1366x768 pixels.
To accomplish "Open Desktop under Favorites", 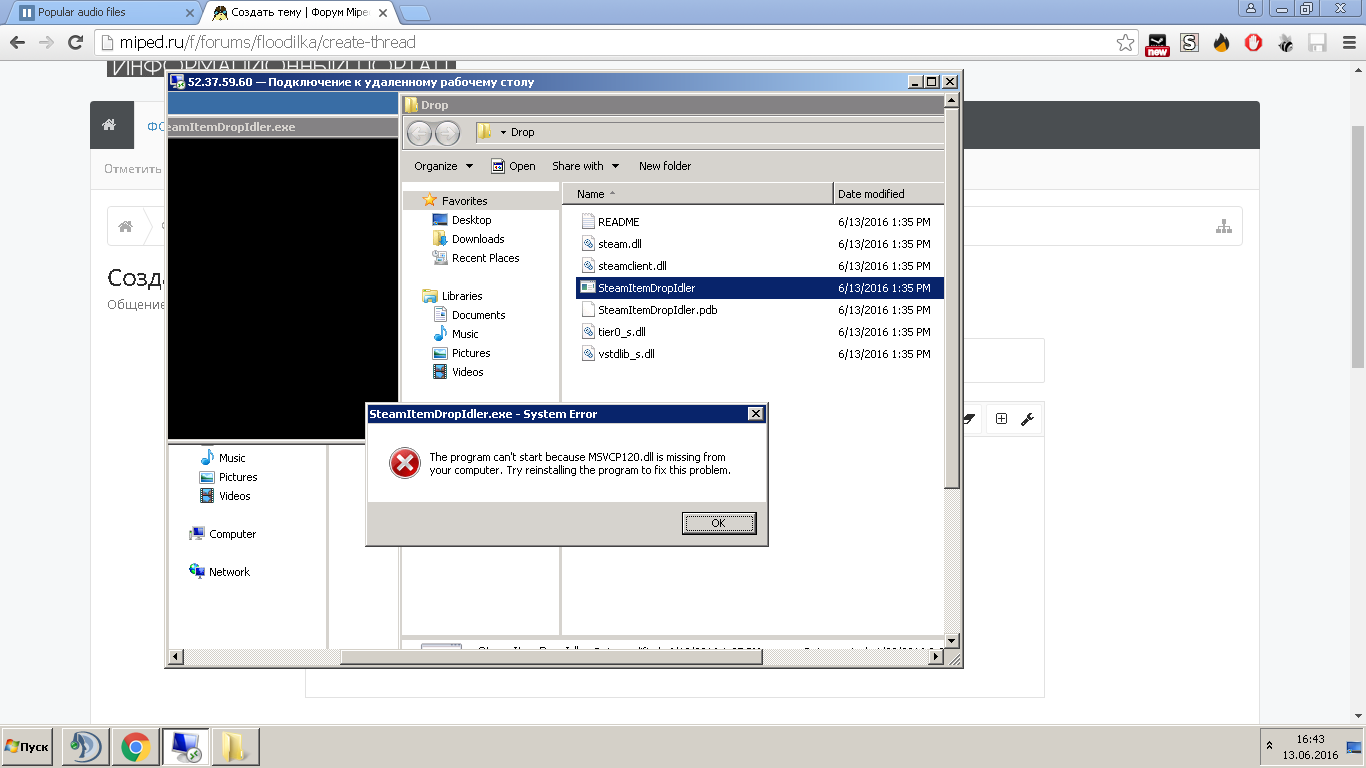I will (x=471, y=220).
